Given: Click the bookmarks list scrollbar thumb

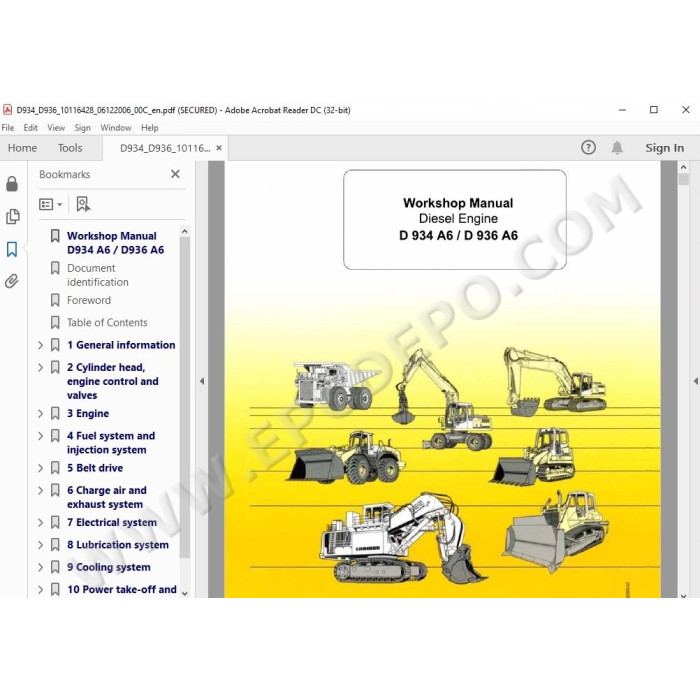Looking at the screenshot, I should (x=184, y=397).
